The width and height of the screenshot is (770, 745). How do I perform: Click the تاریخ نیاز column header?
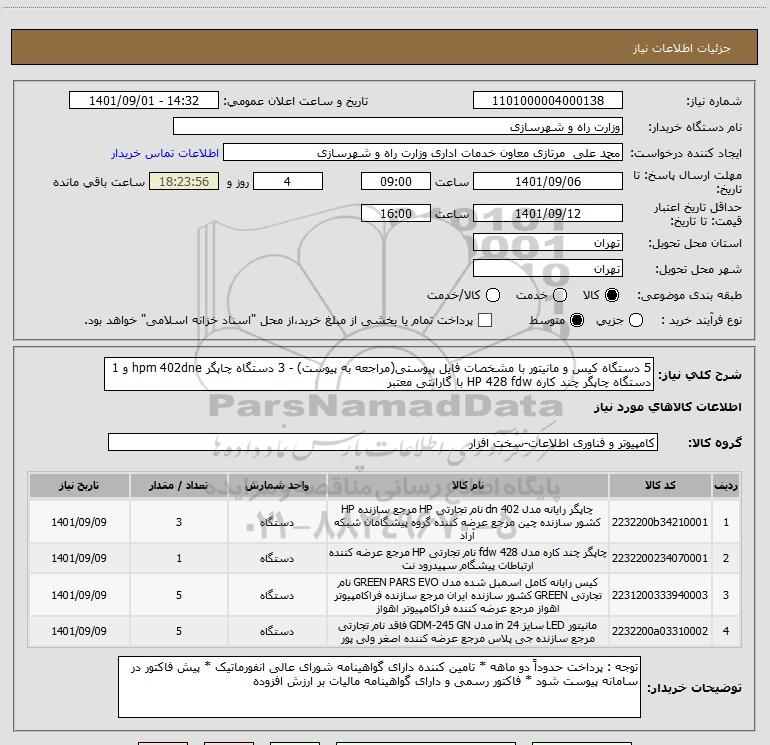(x=79, y=485)
